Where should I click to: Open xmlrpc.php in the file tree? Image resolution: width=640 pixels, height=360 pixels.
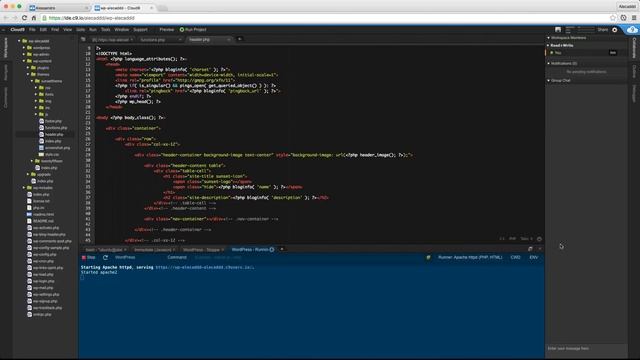click(42, 314)
